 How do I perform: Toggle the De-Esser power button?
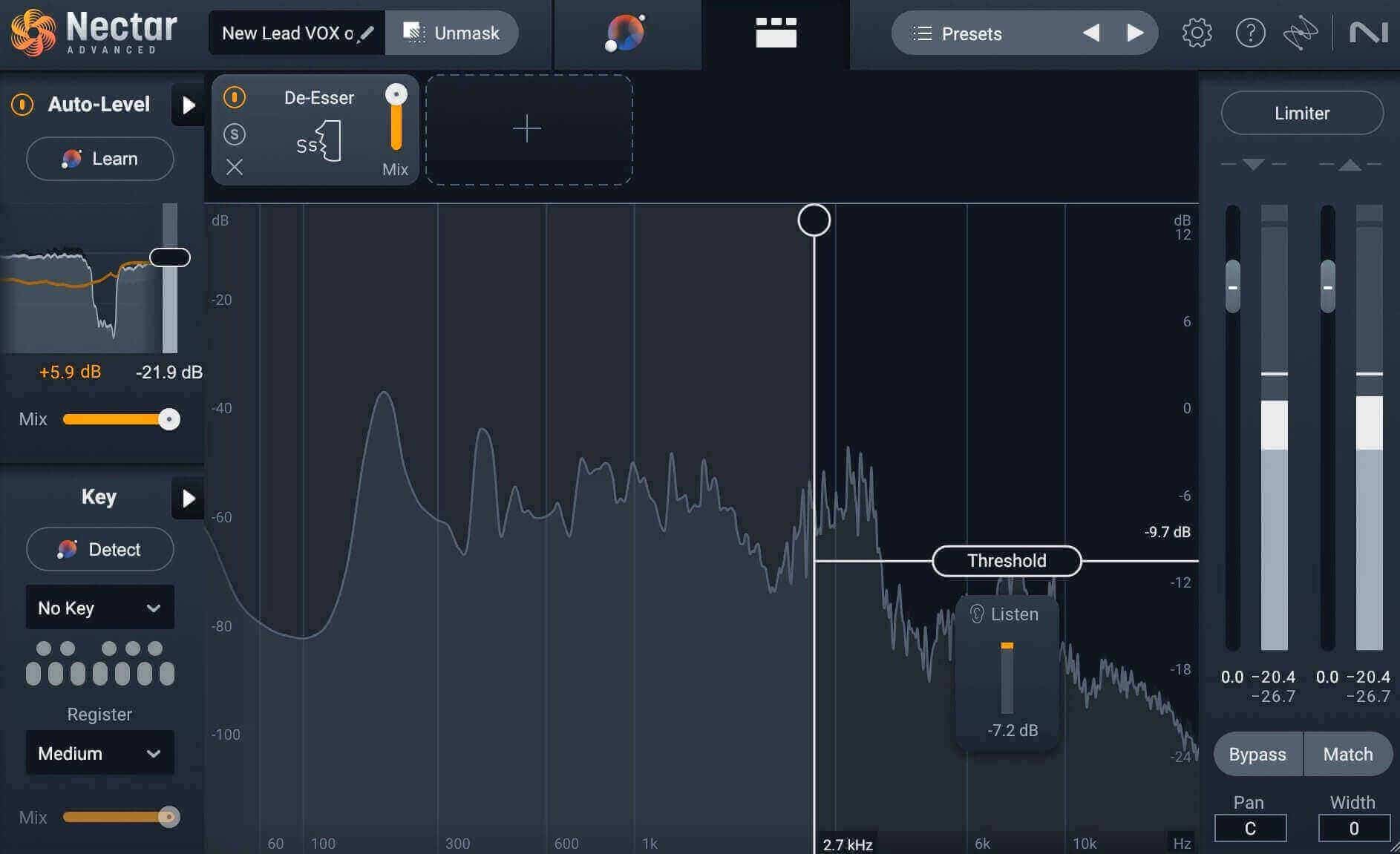235,97
